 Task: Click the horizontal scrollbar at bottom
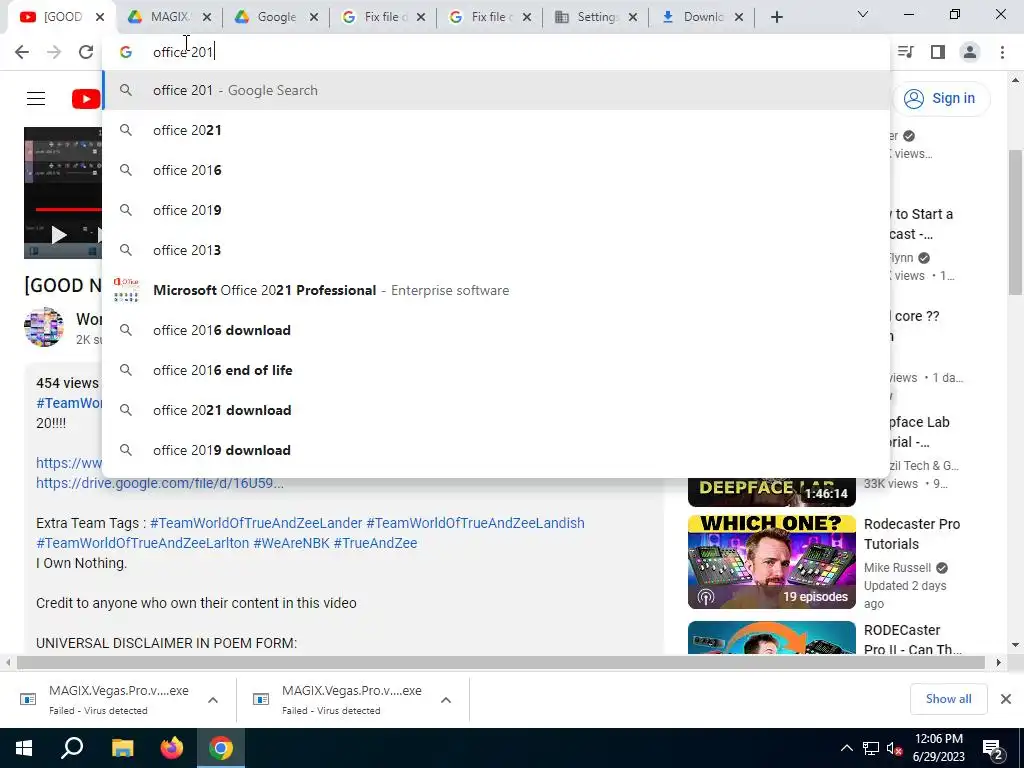click(501, 663)
